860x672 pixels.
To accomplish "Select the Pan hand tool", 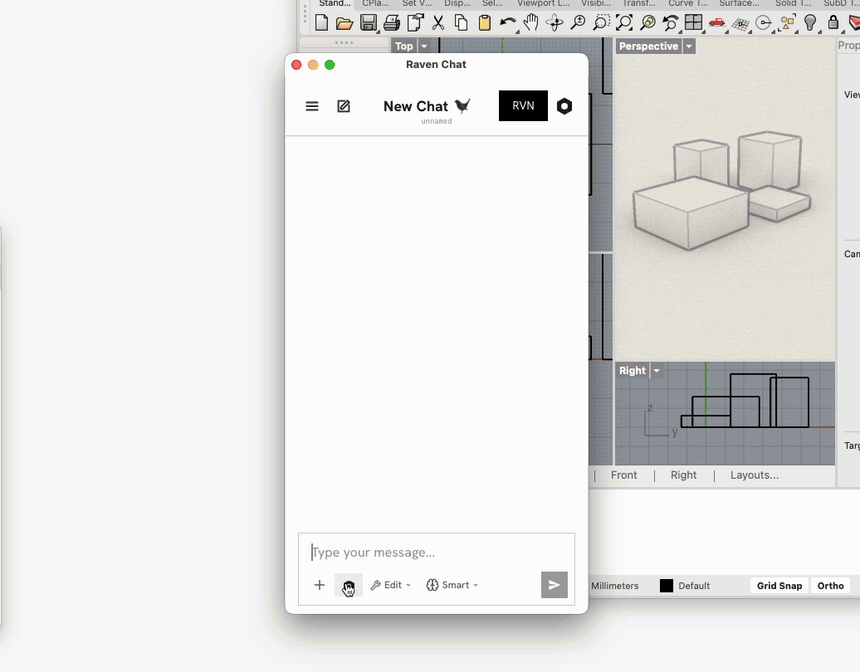I will [530, 22].
